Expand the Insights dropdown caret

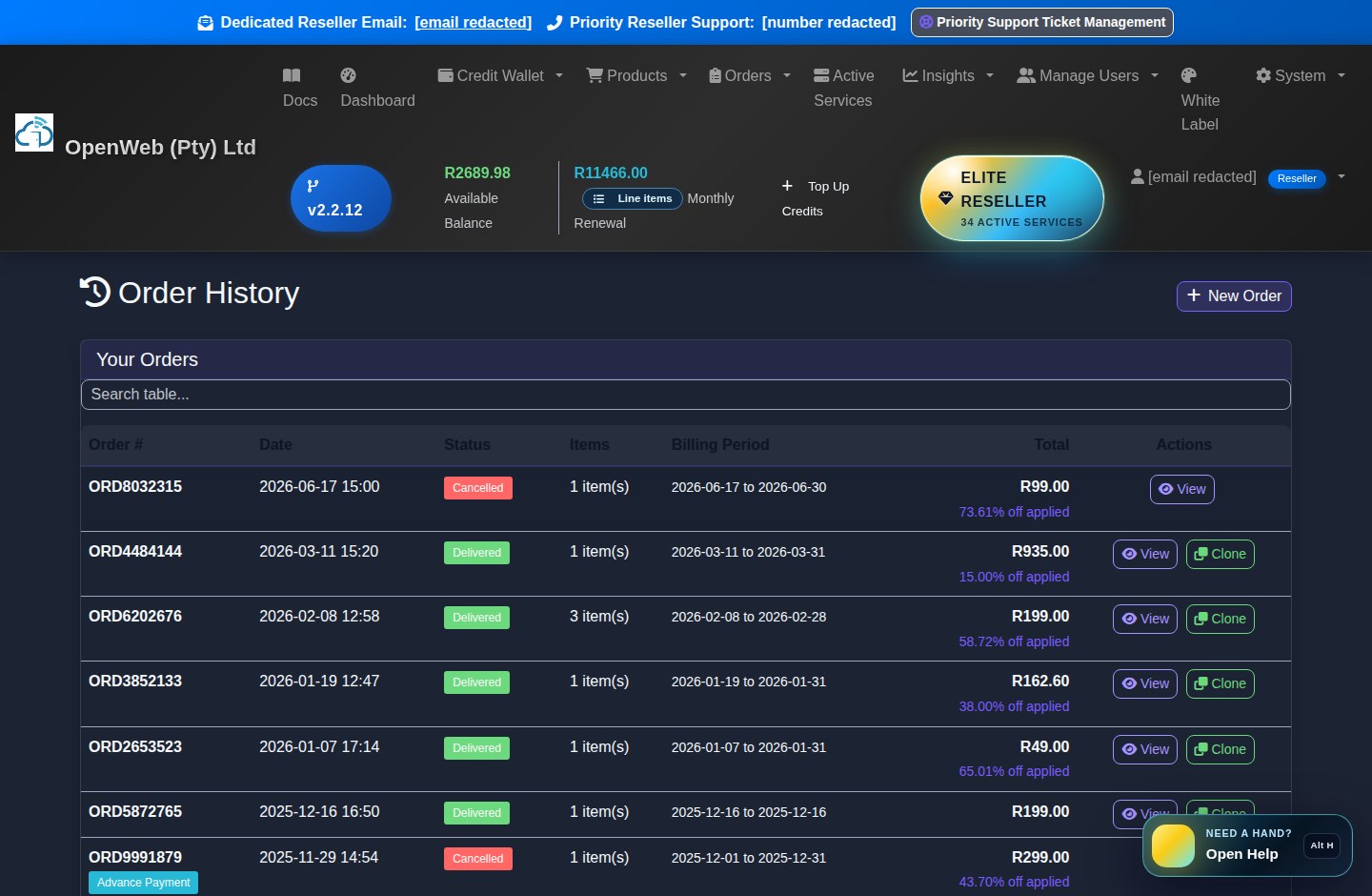(990, 75)
